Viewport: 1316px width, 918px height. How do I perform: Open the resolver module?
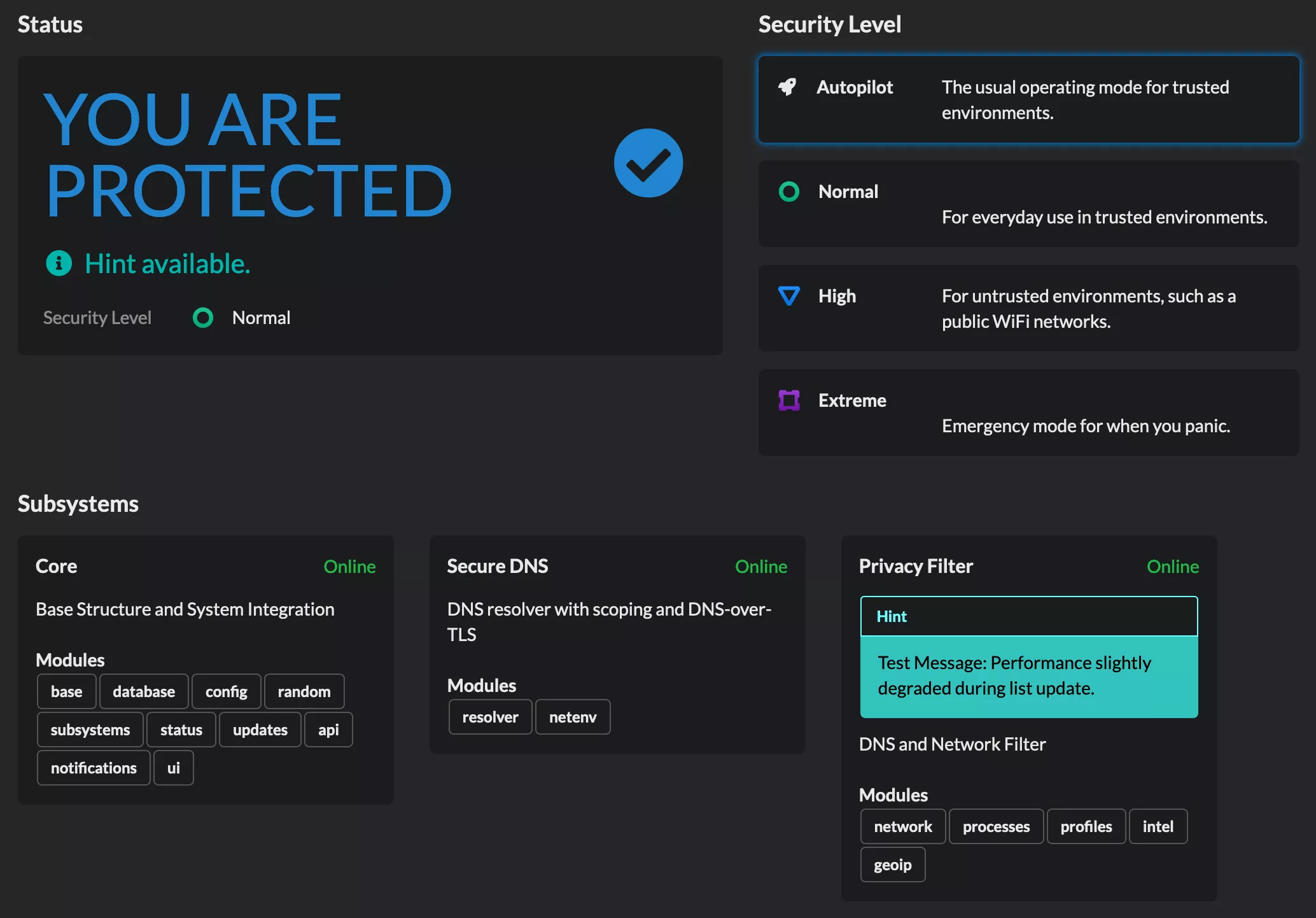click(x=490, y=717)
